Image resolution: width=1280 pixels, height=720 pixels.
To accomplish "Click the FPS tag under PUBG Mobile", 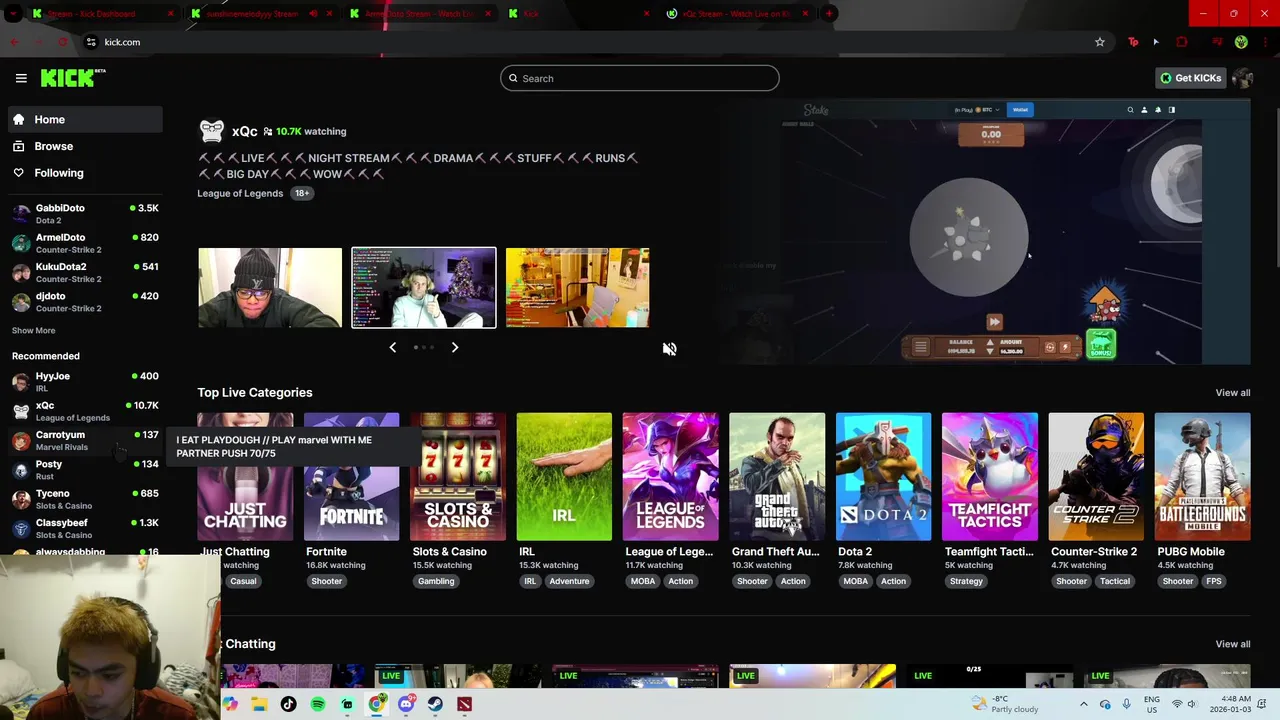I will 1213,581.
